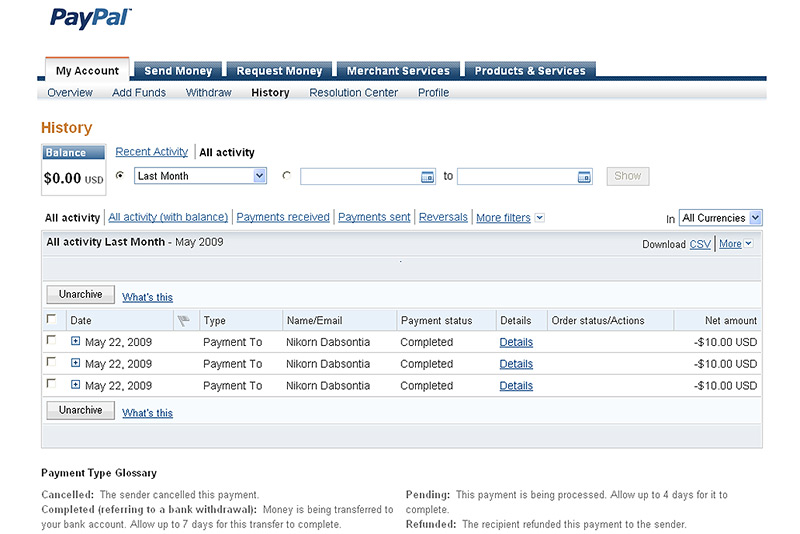Expand the first May 22, 2009 transaction row
This screenshot has height=534, width=800.
(76, 341)
